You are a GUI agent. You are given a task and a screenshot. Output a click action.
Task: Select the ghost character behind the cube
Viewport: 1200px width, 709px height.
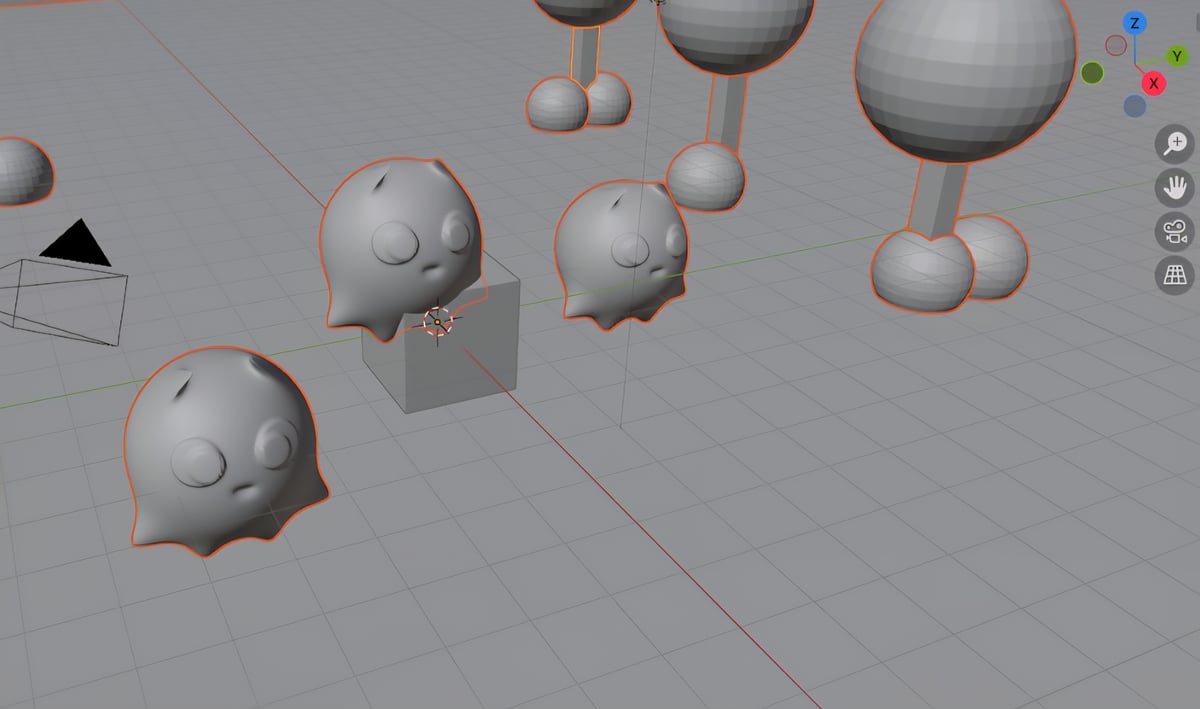(400, 245)
